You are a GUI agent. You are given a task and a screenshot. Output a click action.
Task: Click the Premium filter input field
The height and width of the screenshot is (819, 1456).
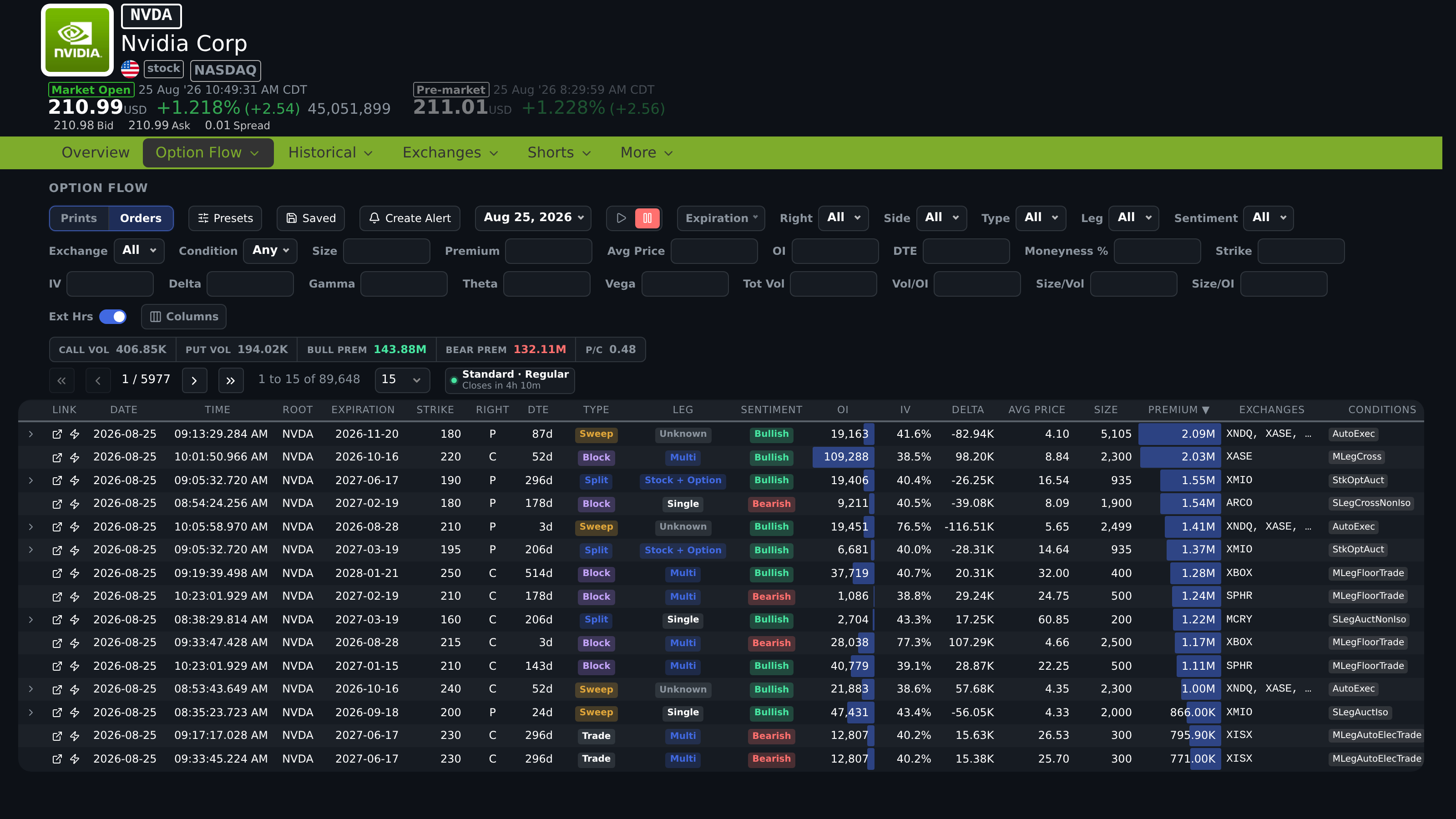(x=548, y=251)
